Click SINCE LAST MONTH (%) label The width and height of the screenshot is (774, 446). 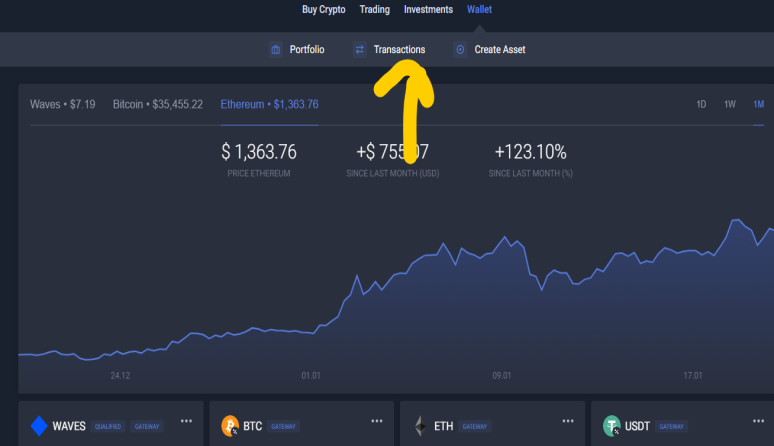[531, 174]
